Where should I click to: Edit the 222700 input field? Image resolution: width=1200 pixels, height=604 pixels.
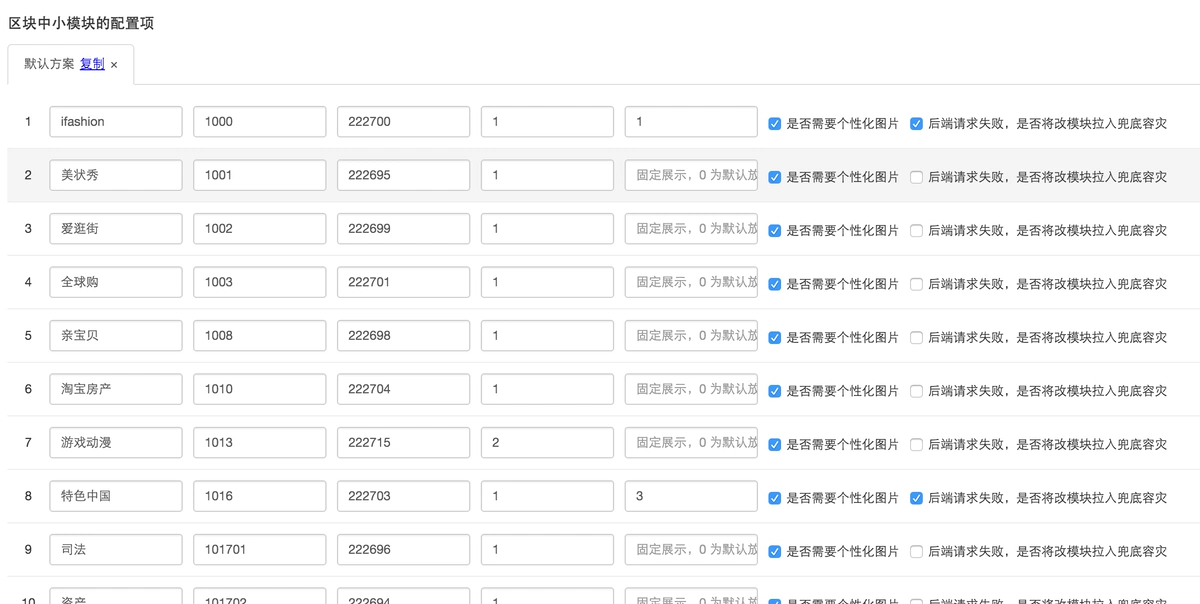(404, 122)
